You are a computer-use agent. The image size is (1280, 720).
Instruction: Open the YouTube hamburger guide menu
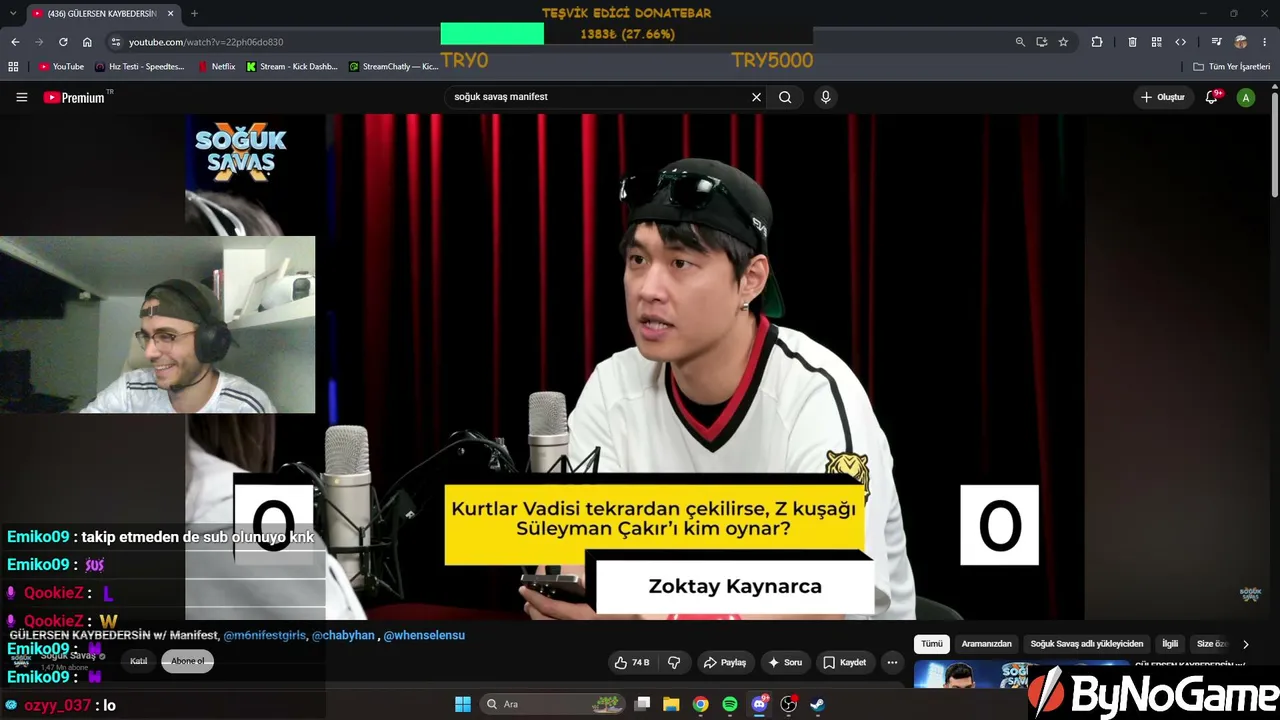[x=22, y=97]
